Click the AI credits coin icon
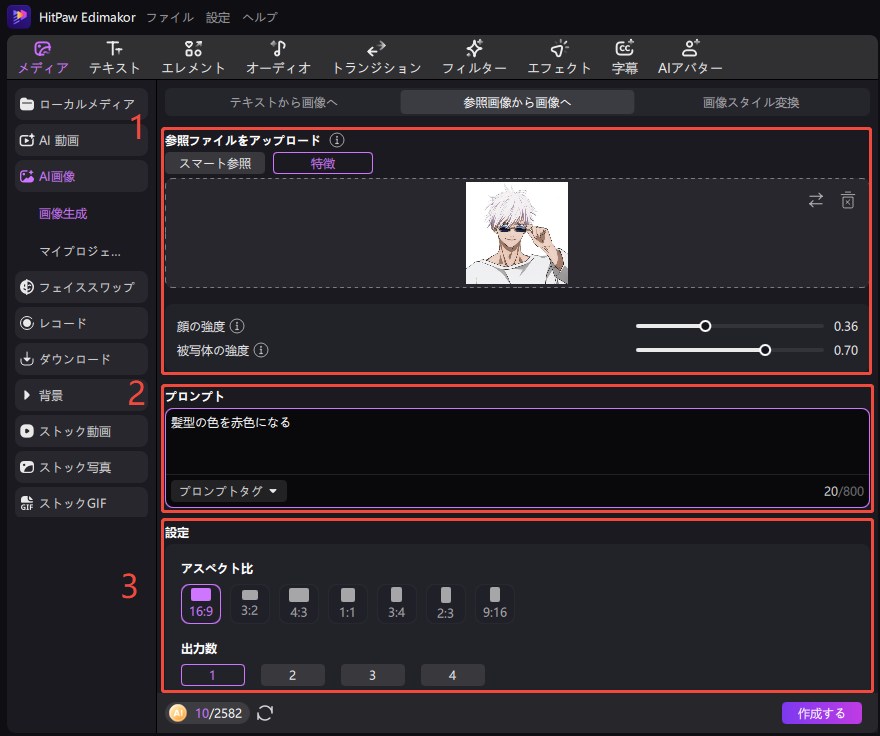880x736 pixels. point(178,713)
